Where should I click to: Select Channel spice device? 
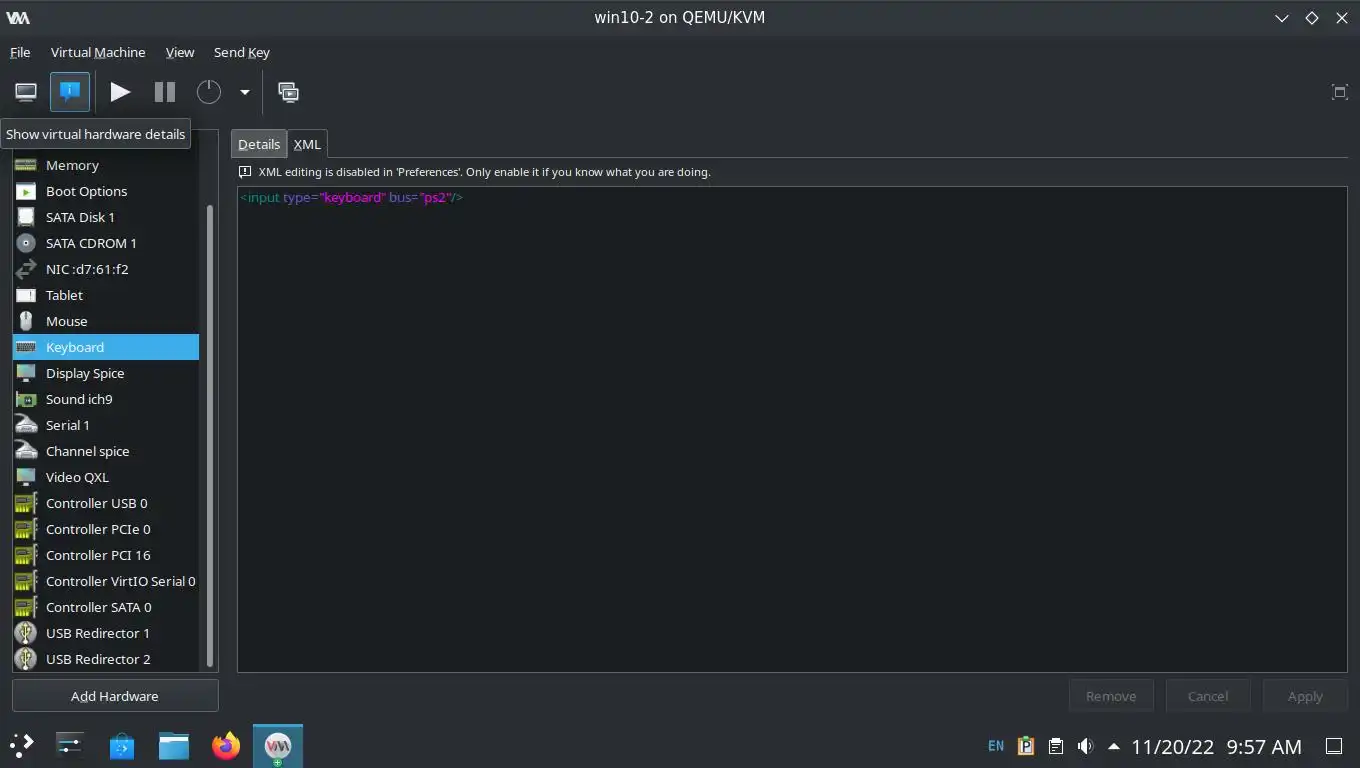[106, 451]
